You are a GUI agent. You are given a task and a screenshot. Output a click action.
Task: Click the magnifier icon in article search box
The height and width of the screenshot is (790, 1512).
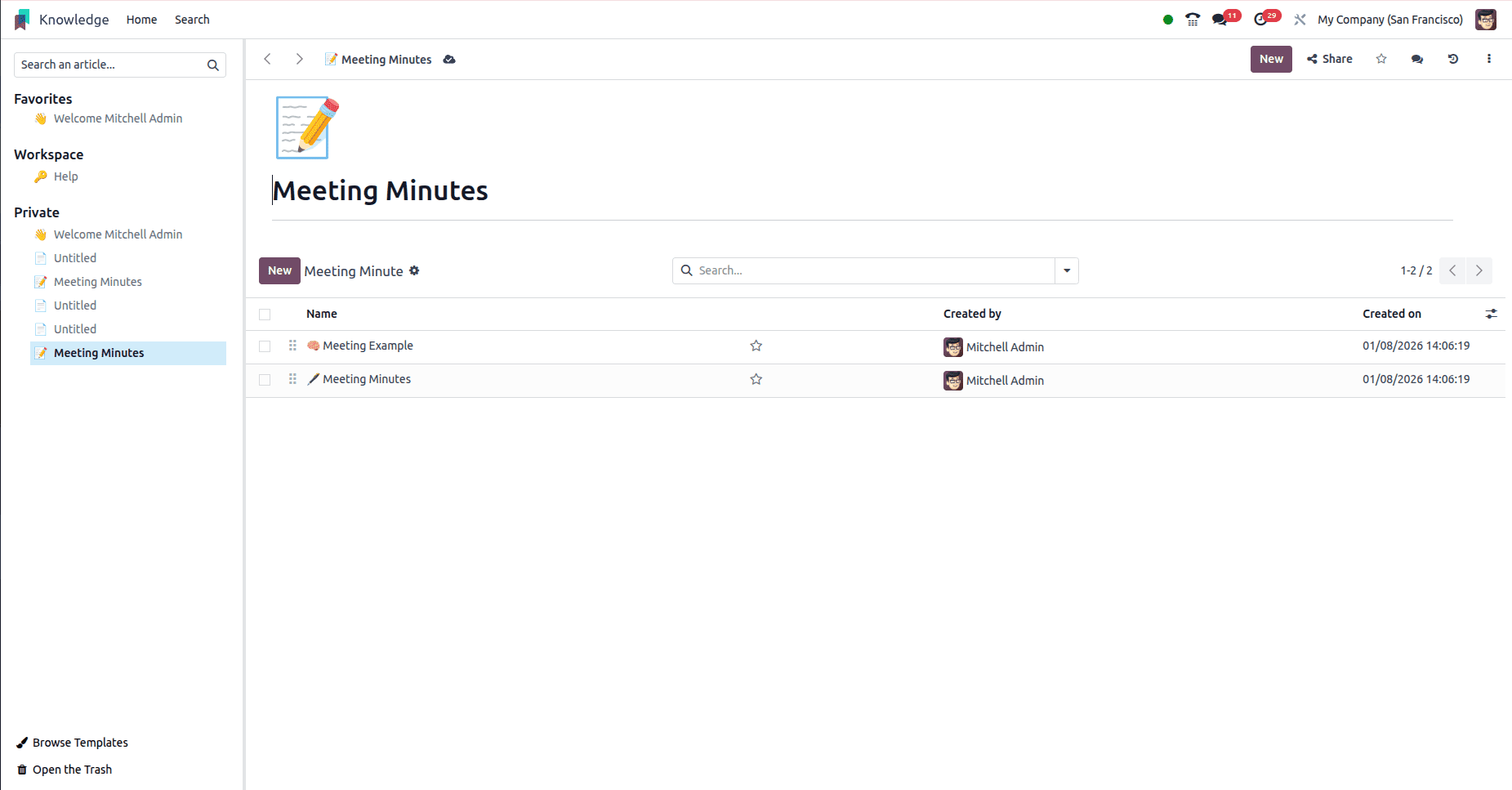(x=213, y=65)
